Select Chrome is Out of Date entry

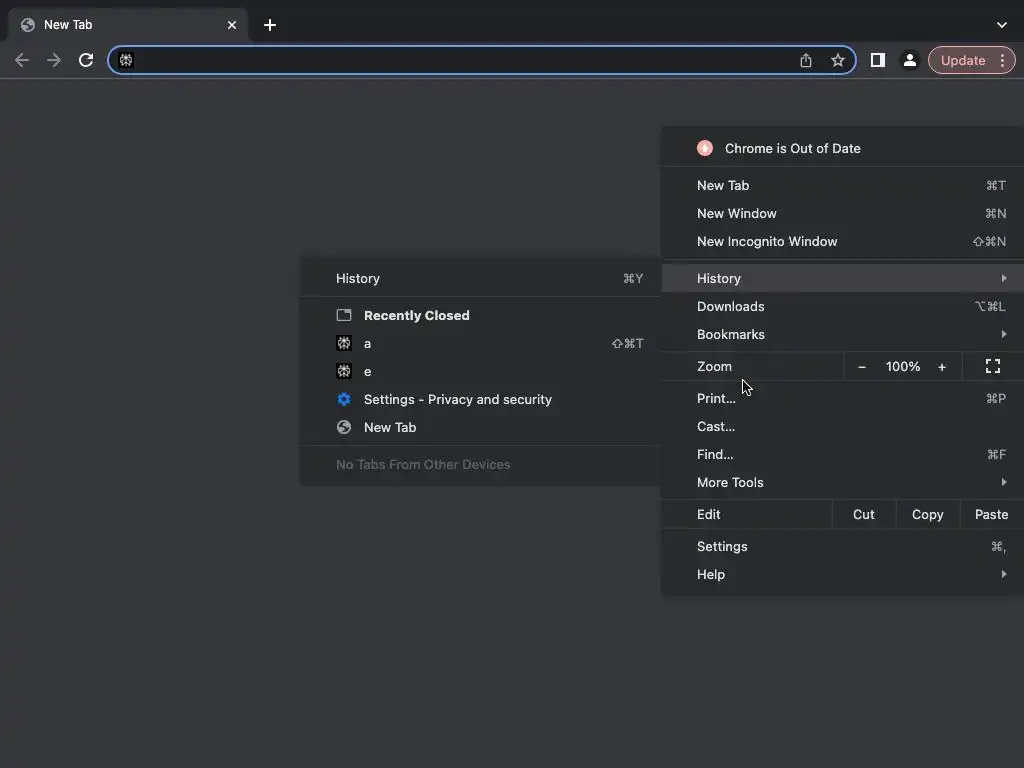[x=842, y=148]
